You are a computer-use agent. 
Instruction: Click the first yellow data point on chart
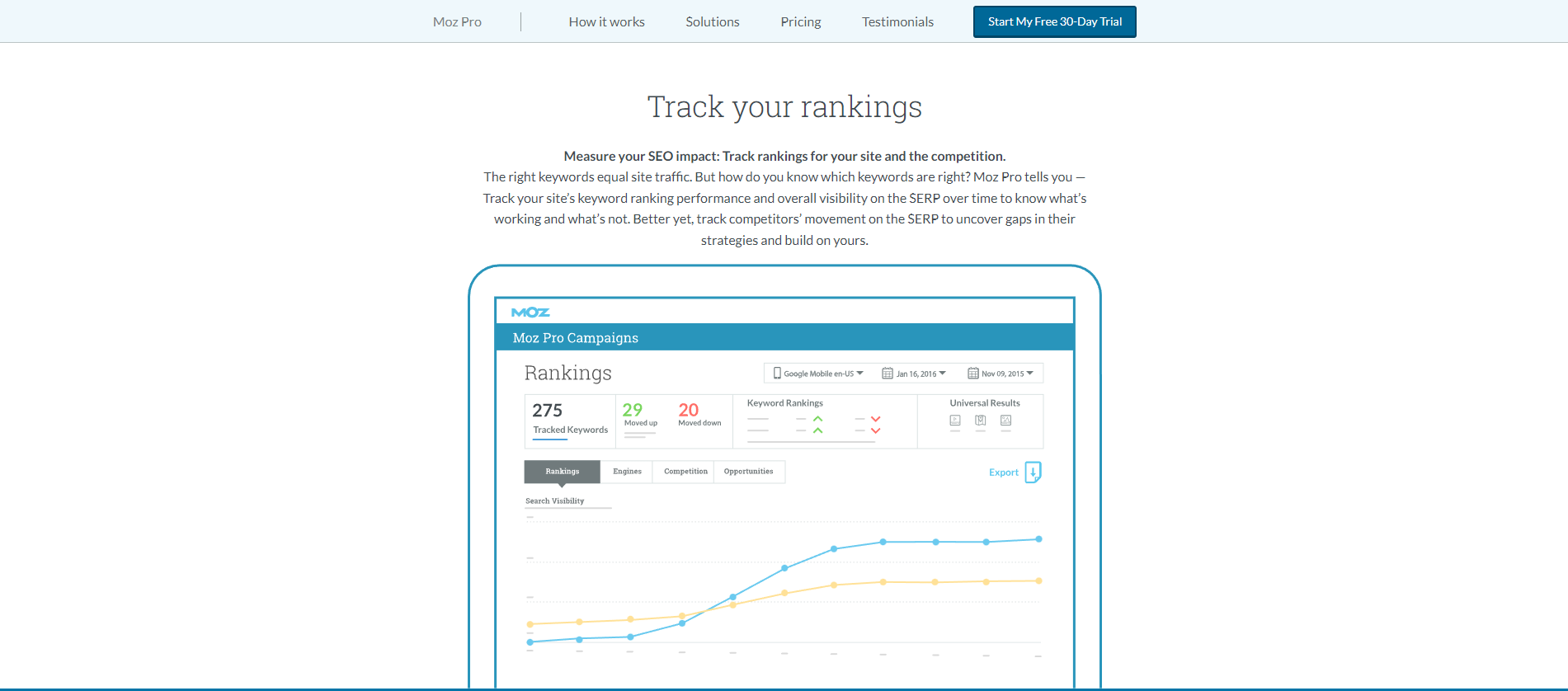click(x=530, y=624)
